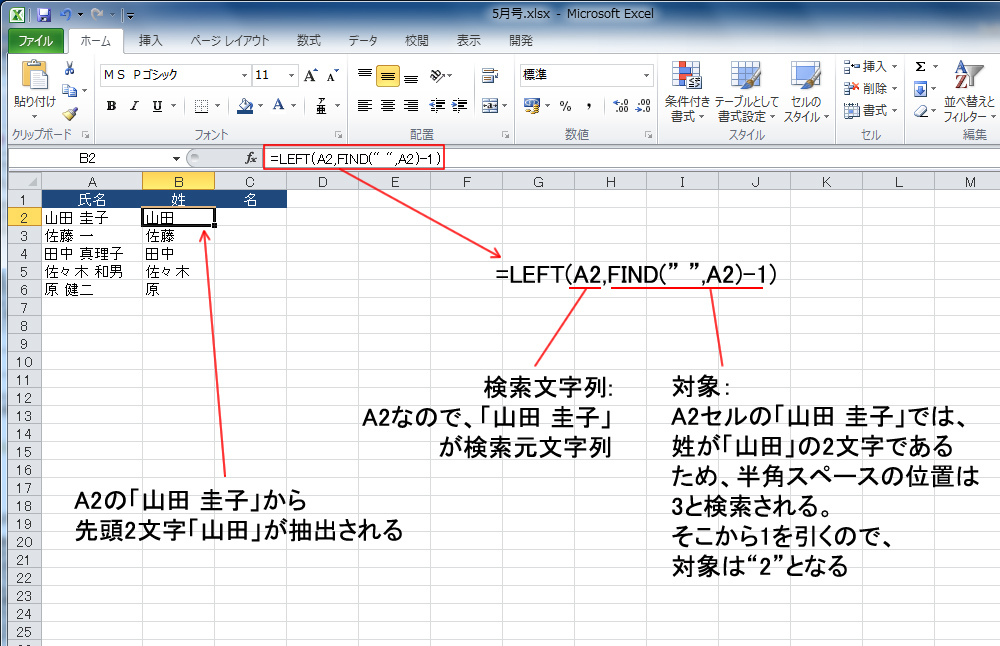Open the 条件付き書式 conditional formatting menu
This screenshot has width=1000, height=646.
(x=686, y=92)
